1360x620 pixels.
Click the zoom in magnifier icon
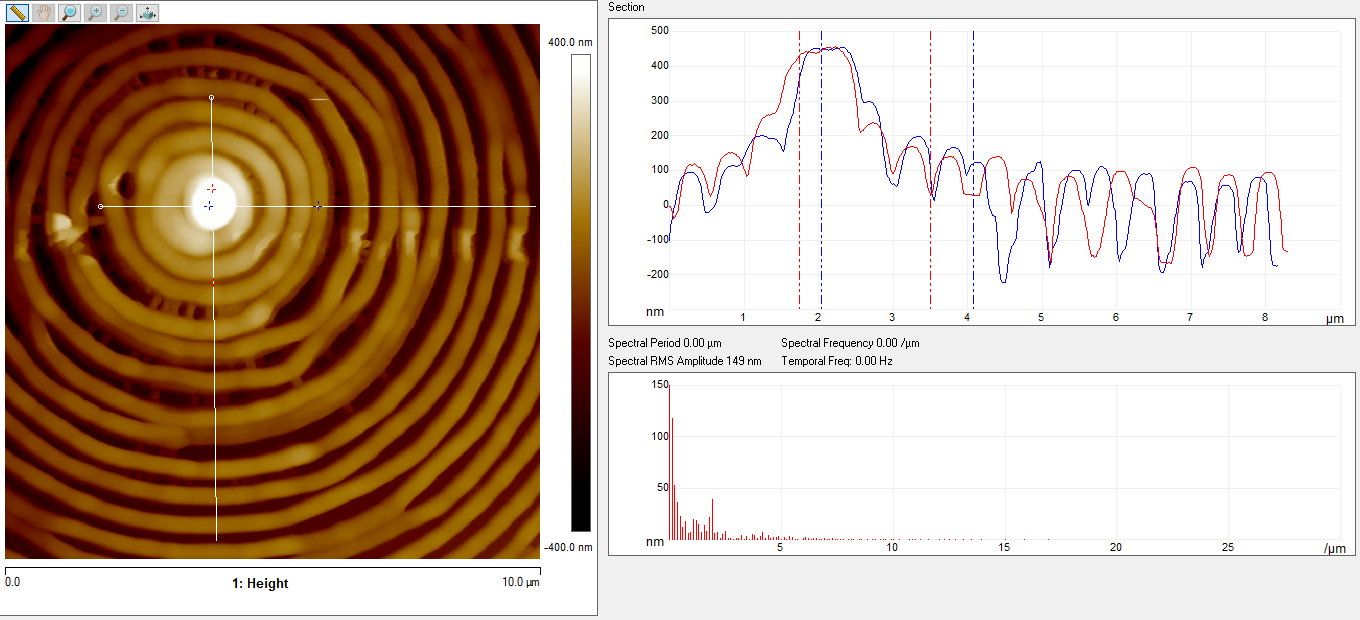click(95, 13)
